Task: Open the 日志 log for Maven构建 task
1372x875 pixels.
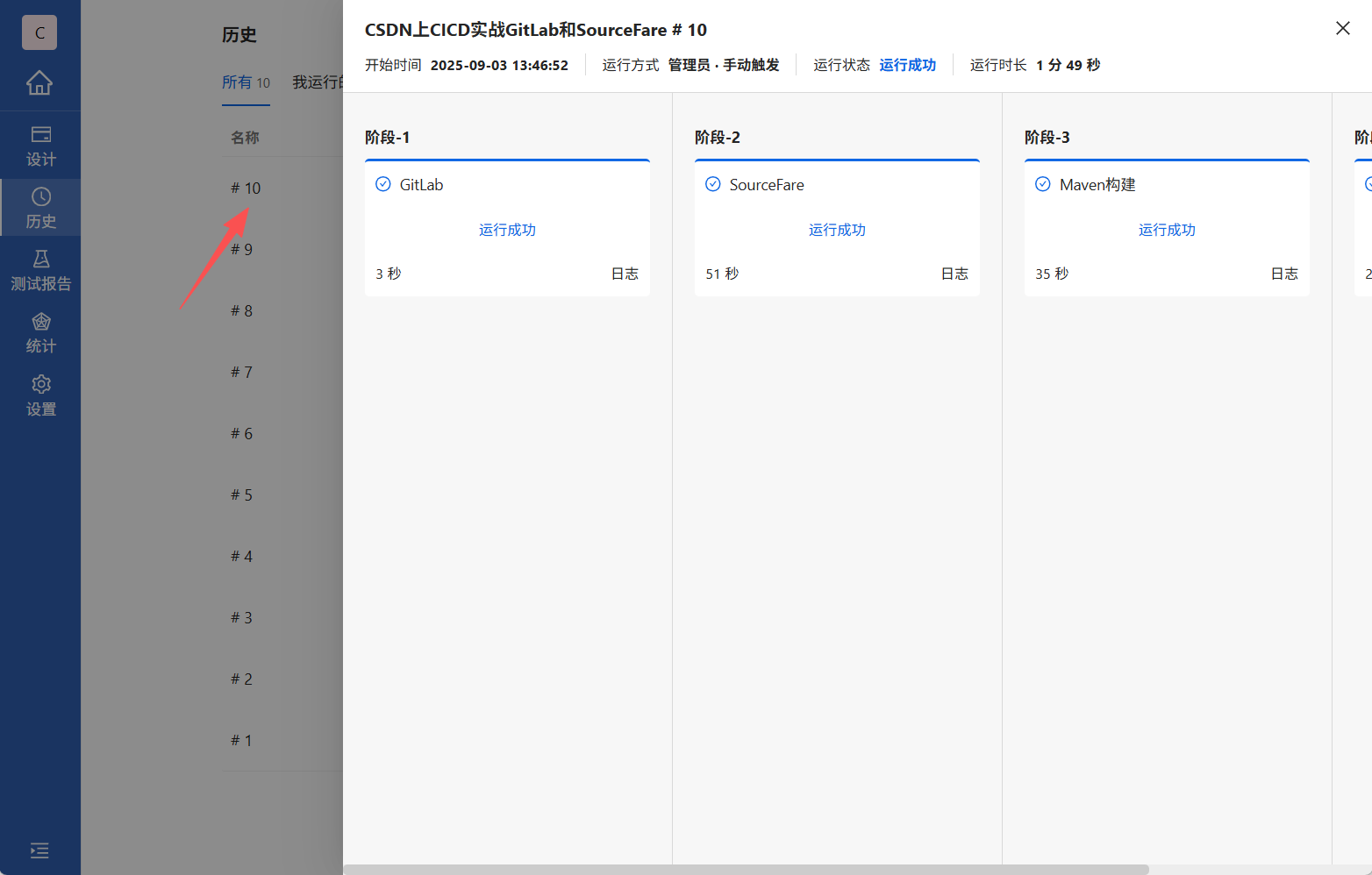Action: (1284, 274)
